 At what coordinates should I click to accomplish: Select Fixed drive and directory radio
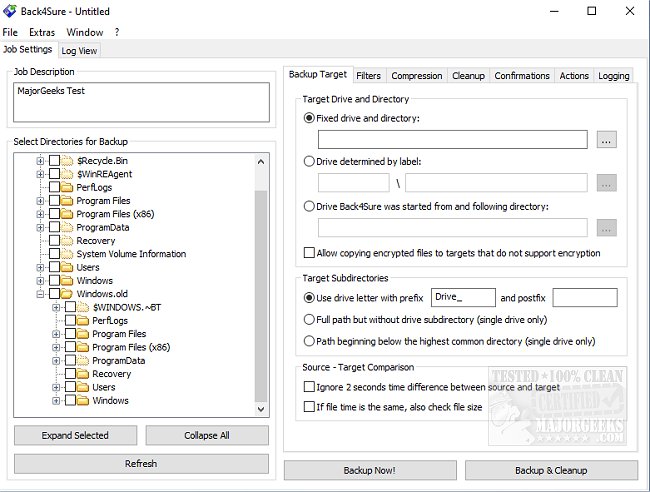pyautogui.click(x=309, y=118)
